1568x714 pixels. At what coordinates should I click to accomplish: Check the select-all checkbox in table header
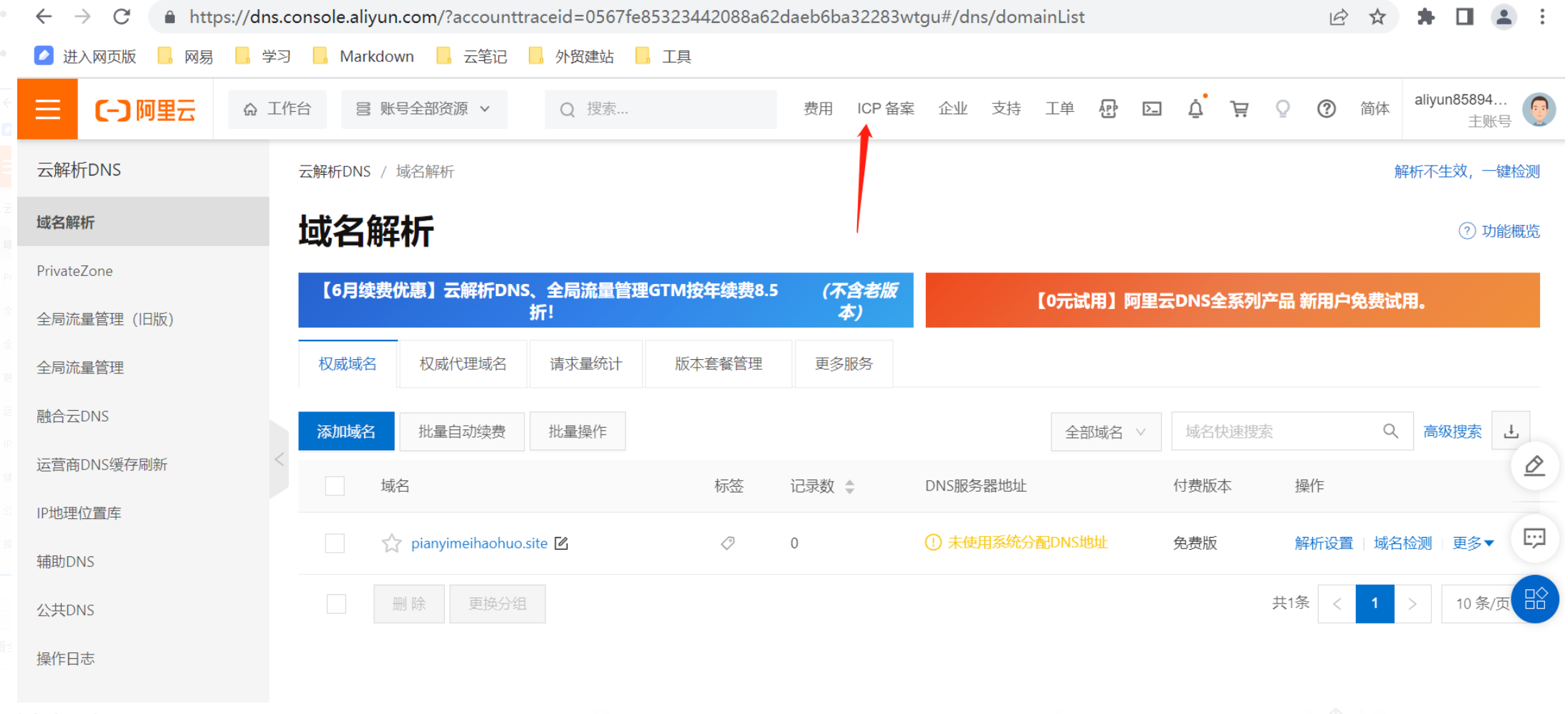tap(335, 486)
